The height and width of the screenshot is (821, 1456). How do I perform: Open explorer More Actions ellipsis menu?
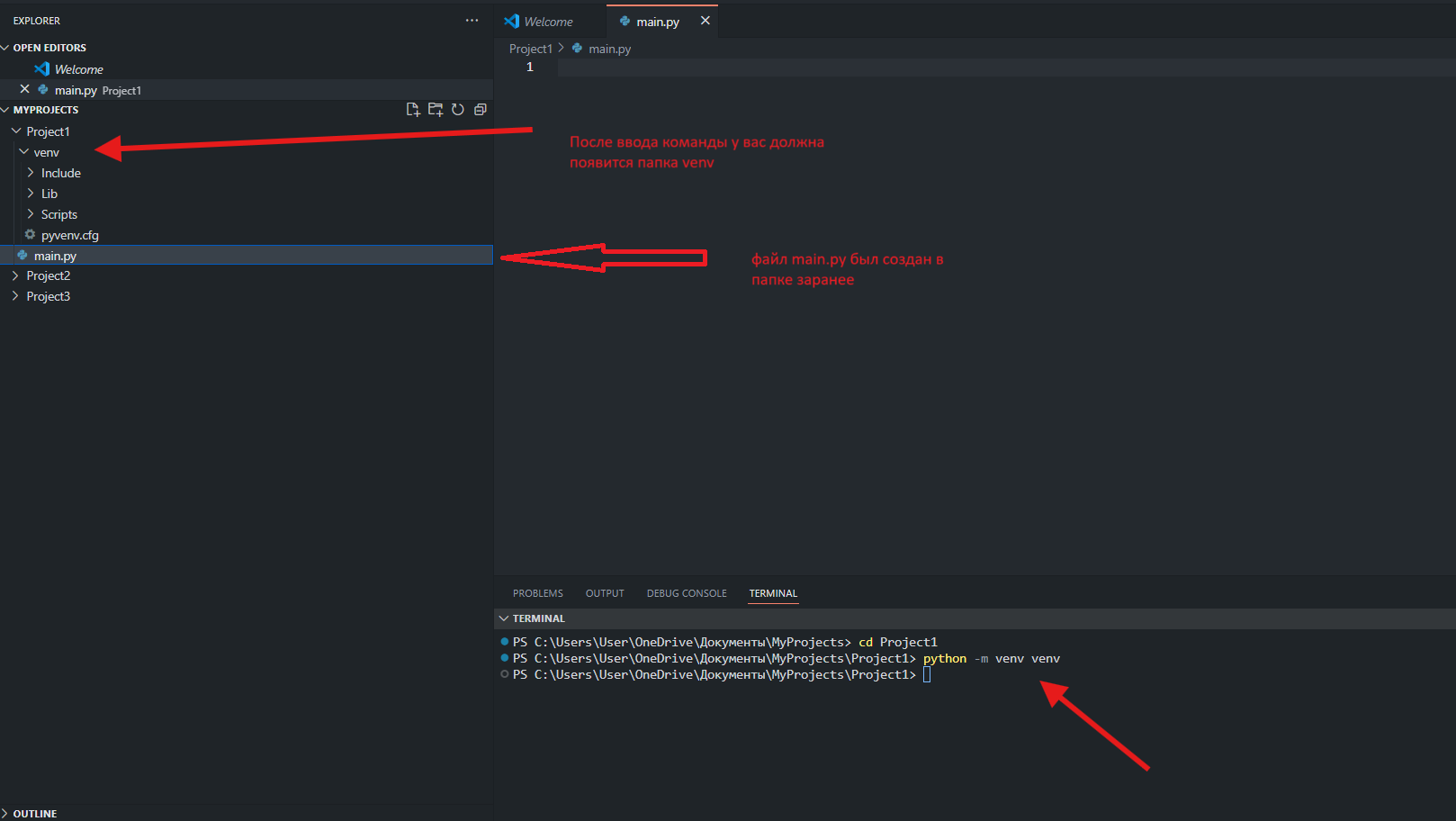click(x=472, y=21)
